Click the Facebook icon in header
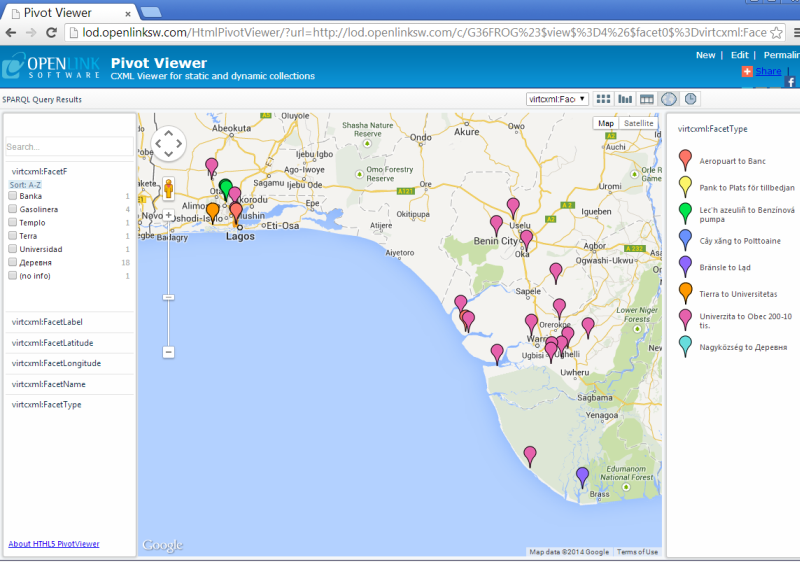800x562 pixels. pos(790,81)
